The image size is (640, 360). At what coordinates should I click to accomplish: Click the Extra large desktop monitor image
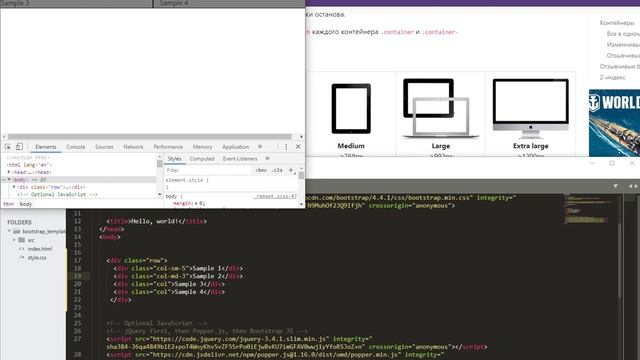coord(531,108)
